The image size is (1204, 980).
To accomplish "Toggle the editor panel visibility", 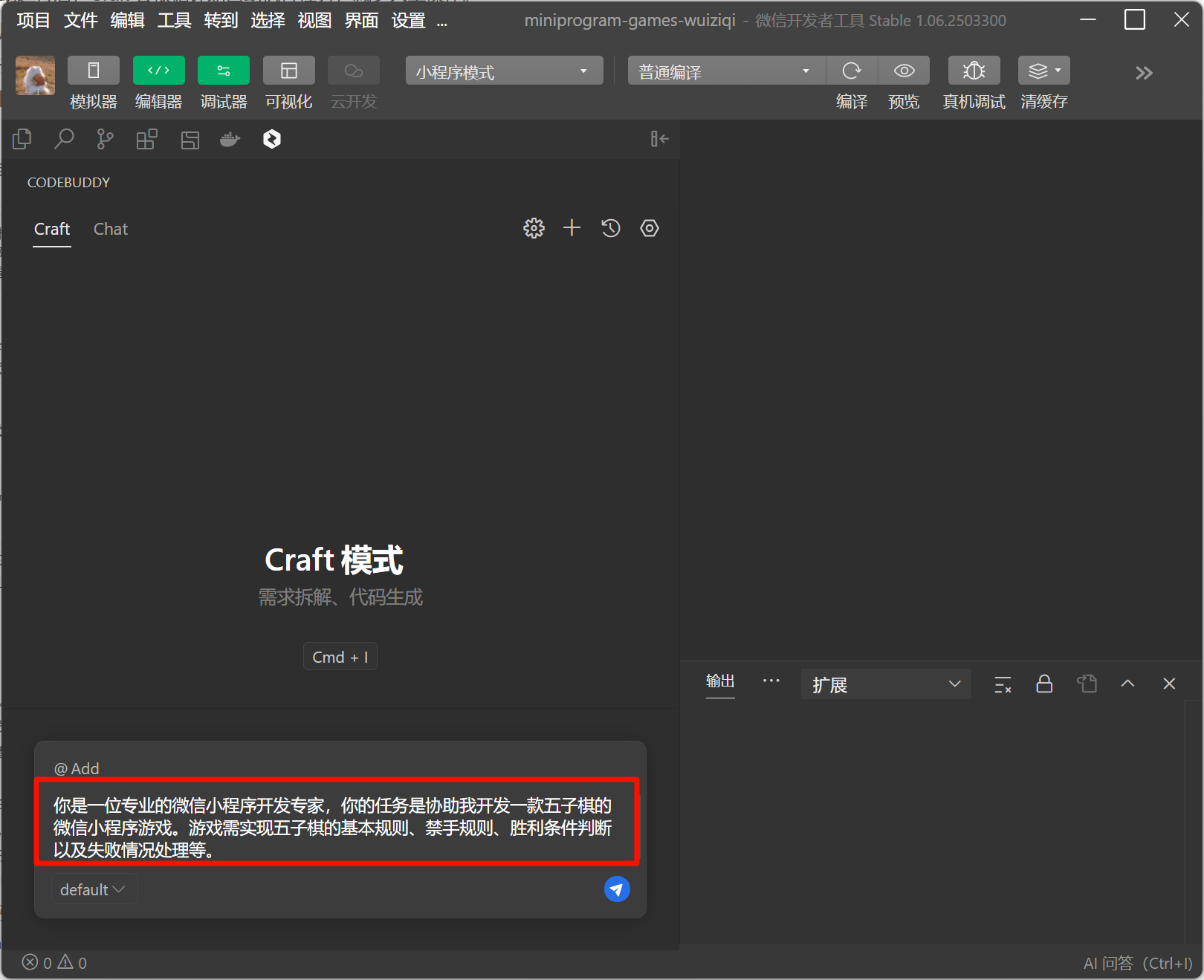I will click(x=158, y=71).
